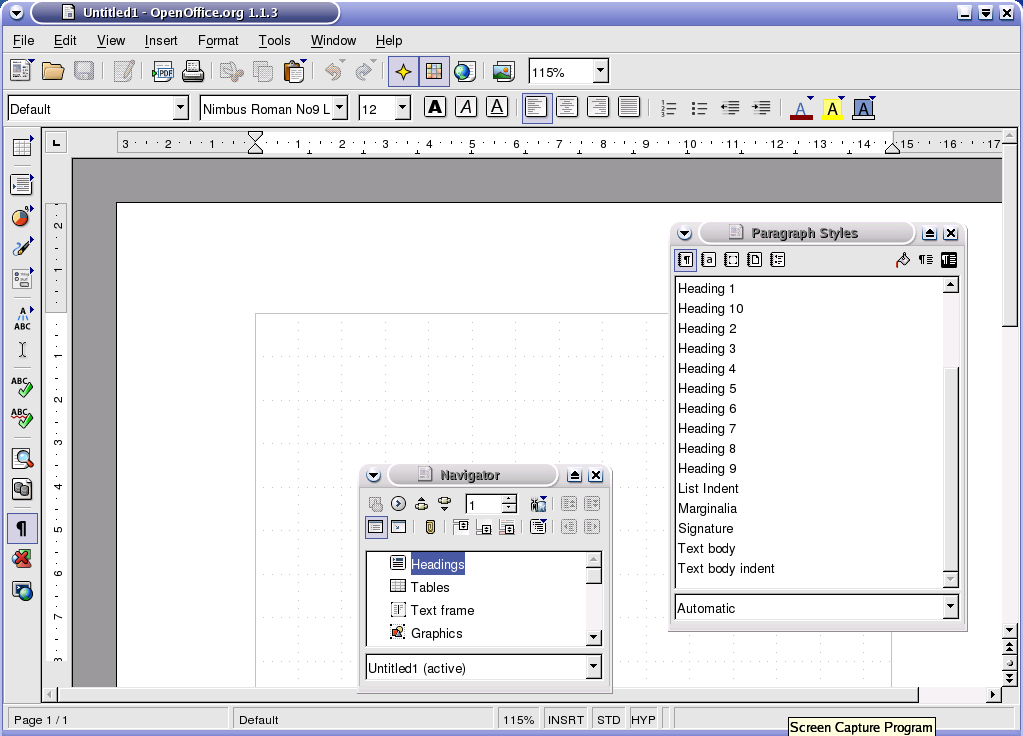Apply paragraph Background color swatch

863,108
